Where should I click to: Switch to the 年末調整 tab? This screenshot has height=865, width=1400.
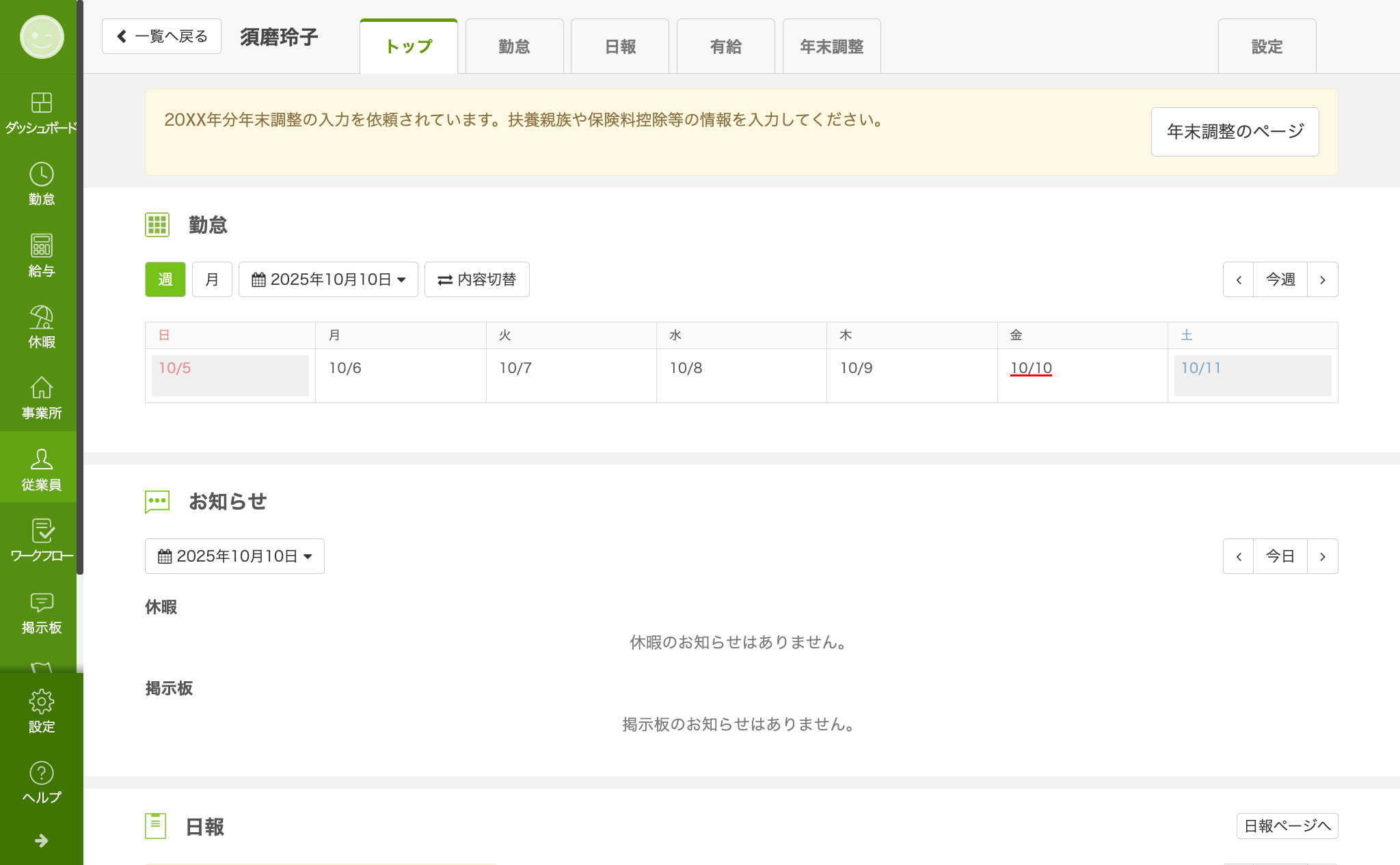click(831, 46)
